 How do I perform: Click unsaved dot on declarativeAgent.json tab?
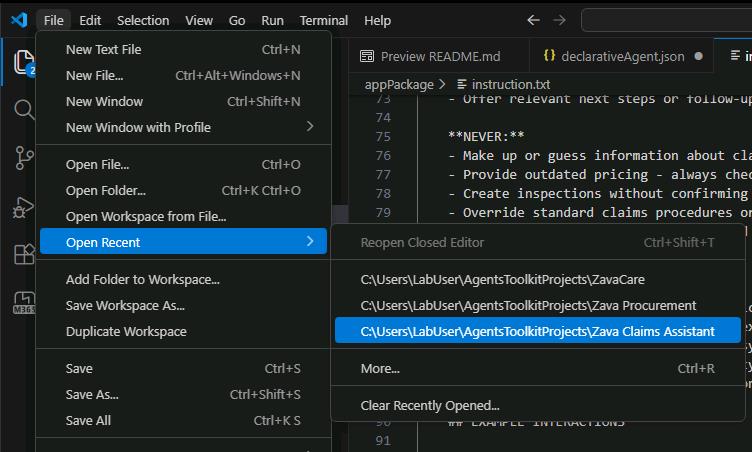[698, 56]
